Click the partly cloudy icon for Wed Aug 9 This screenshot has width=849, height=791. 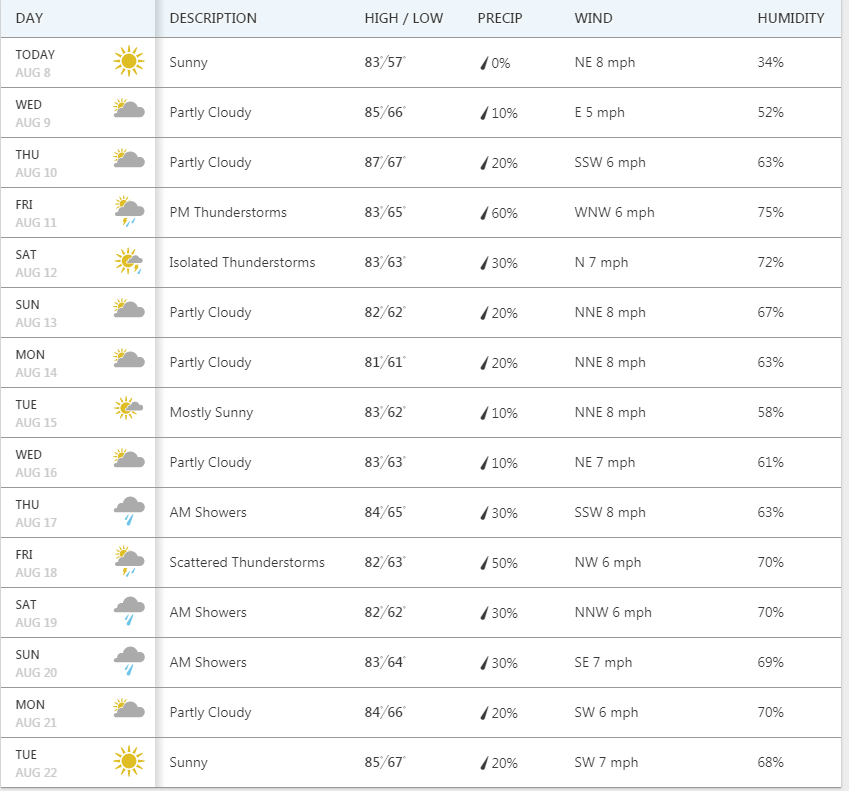(128, 109)
